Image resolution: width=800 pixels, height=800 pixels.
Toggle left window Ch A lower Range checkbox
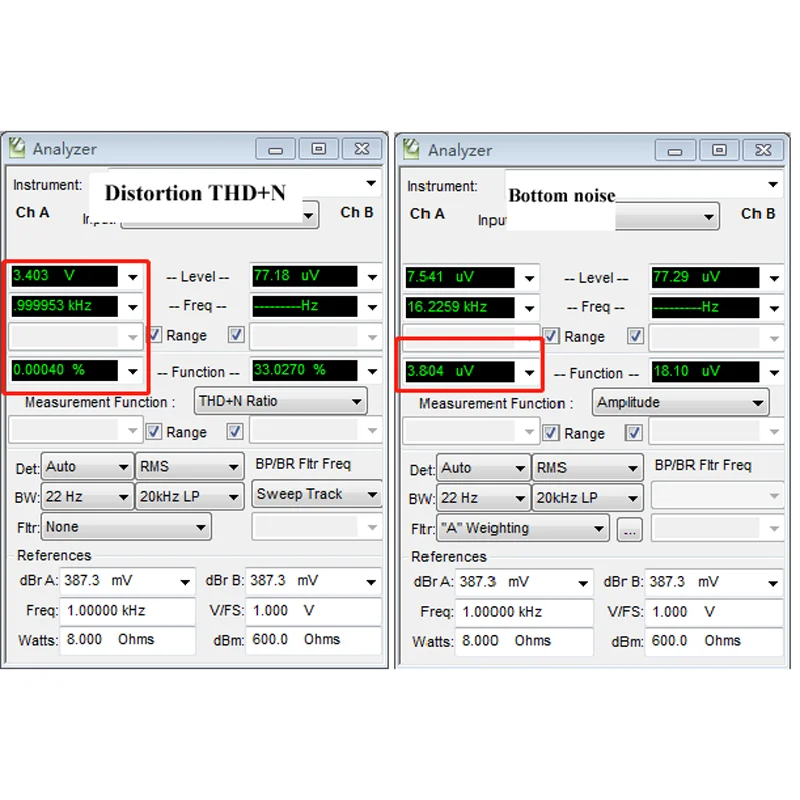point(154,432)
